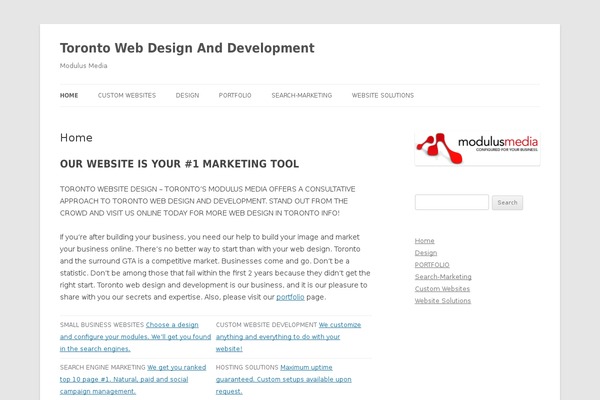Click the 'Modulus Media' tagline text

pos(83,66)
